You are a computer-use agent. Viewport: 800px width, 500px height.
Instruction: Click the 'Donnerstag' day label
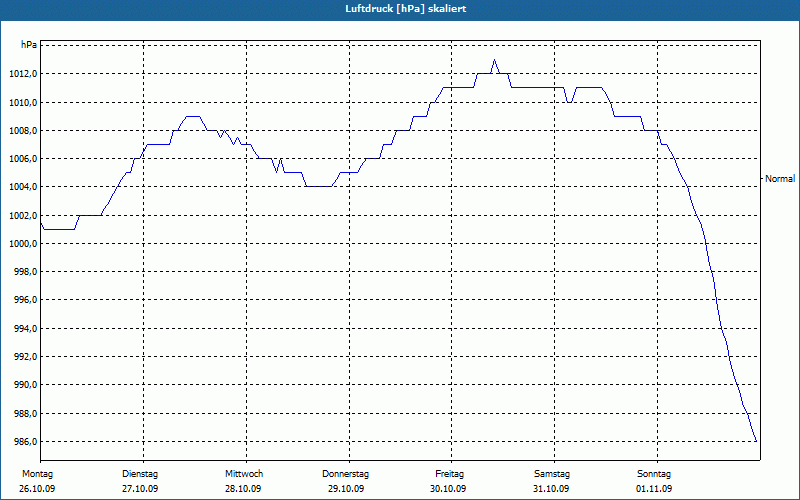point(345,474)
